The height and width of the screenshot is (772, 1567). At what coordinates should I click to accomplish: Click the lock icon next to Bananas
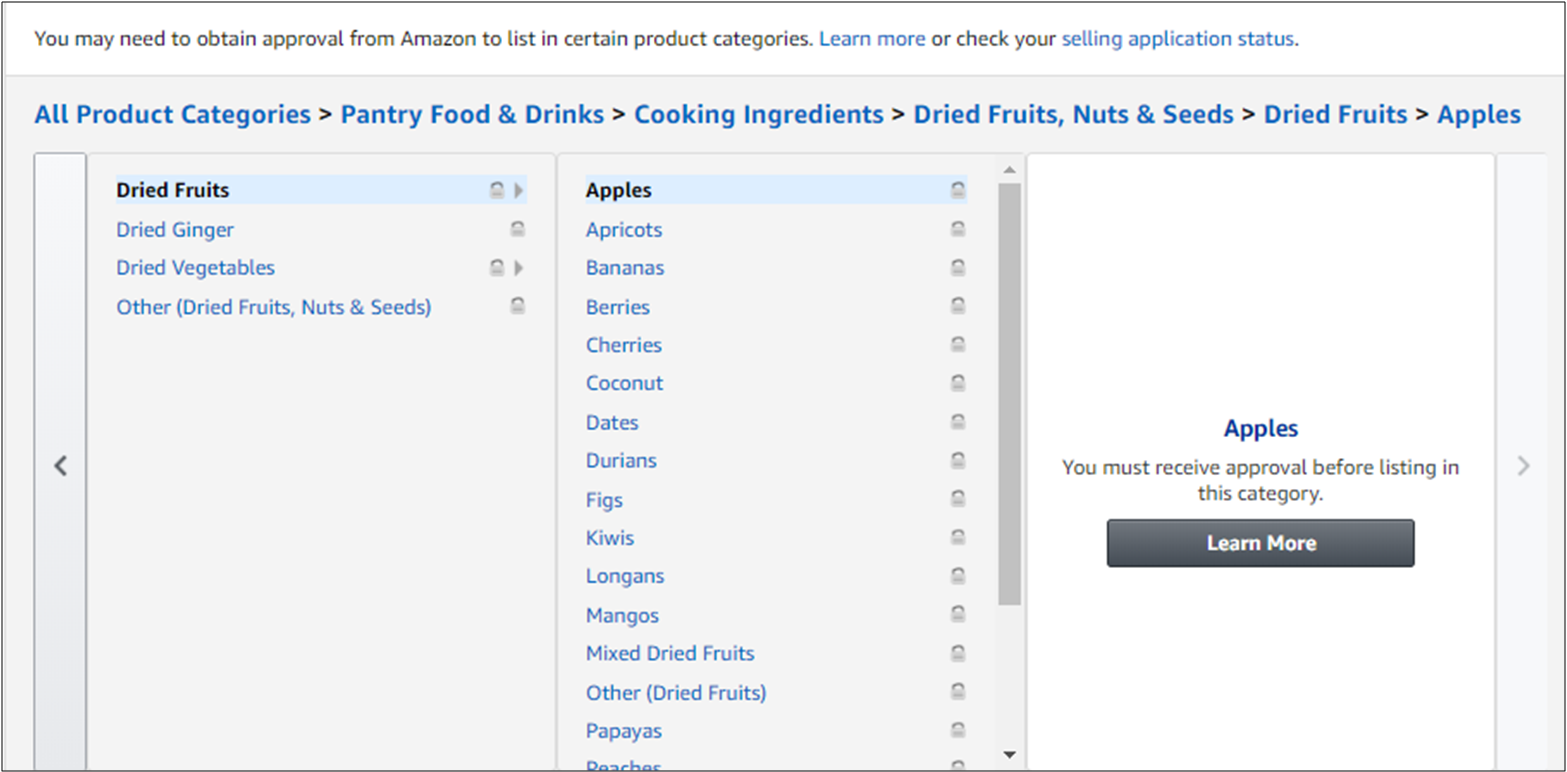tap(957, 268)
